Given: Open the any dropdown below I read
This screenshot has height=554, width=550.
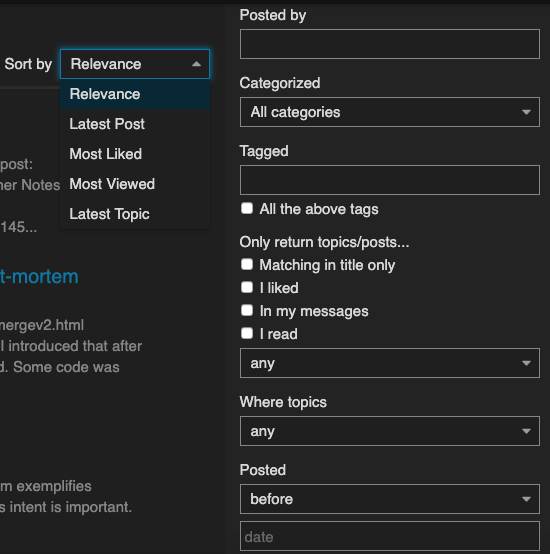Looking at the screenshot, I should [x=390, y=363].
